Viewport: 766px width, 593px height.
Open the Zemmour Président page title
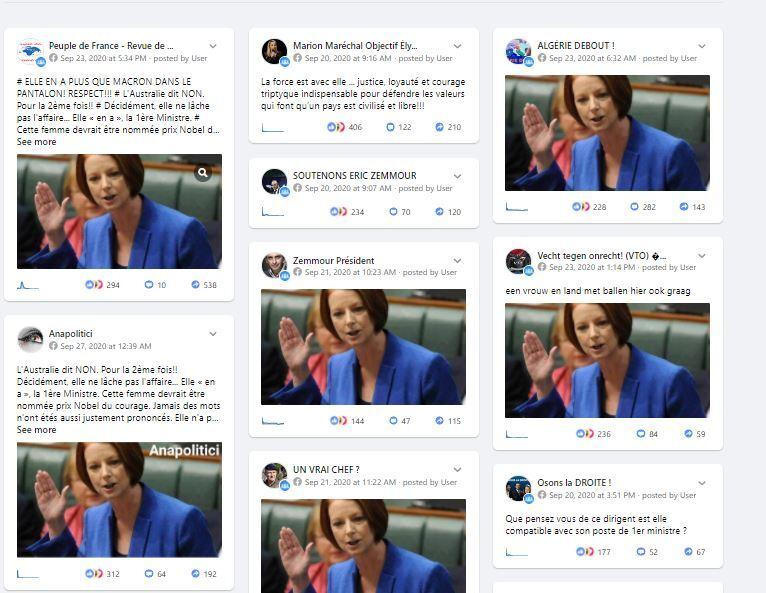point(334,260)
